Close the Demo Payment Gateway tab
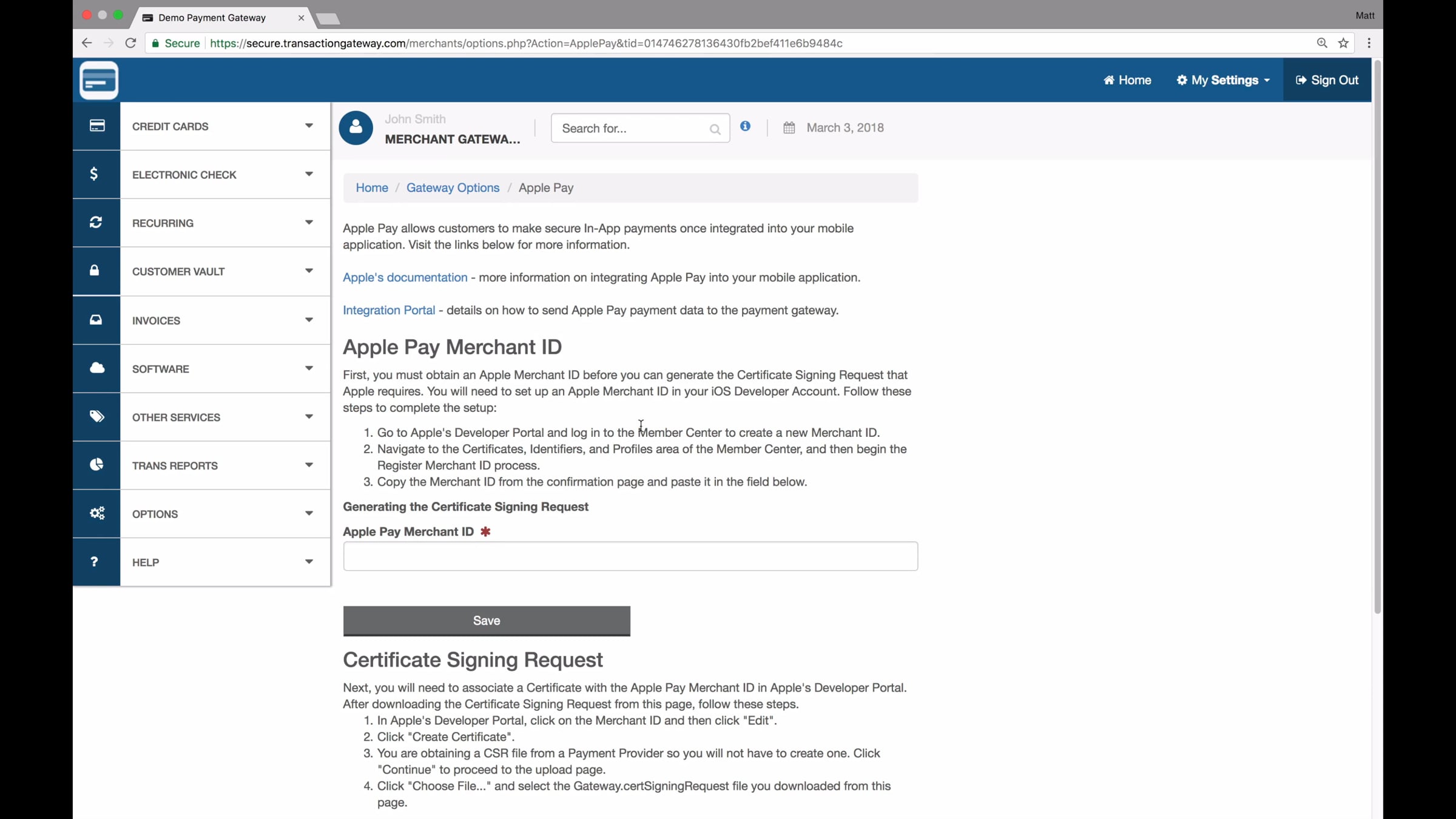Screen dimensions: 1456x819 click(301, 18)
